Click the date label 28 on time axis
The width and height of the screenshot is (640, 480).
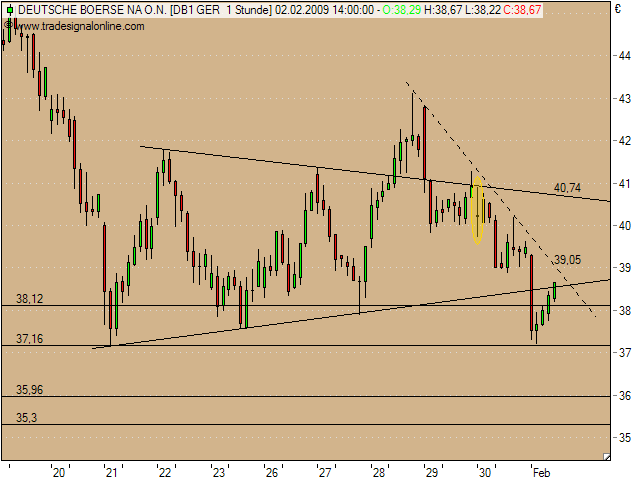click(x=379, y=473)
